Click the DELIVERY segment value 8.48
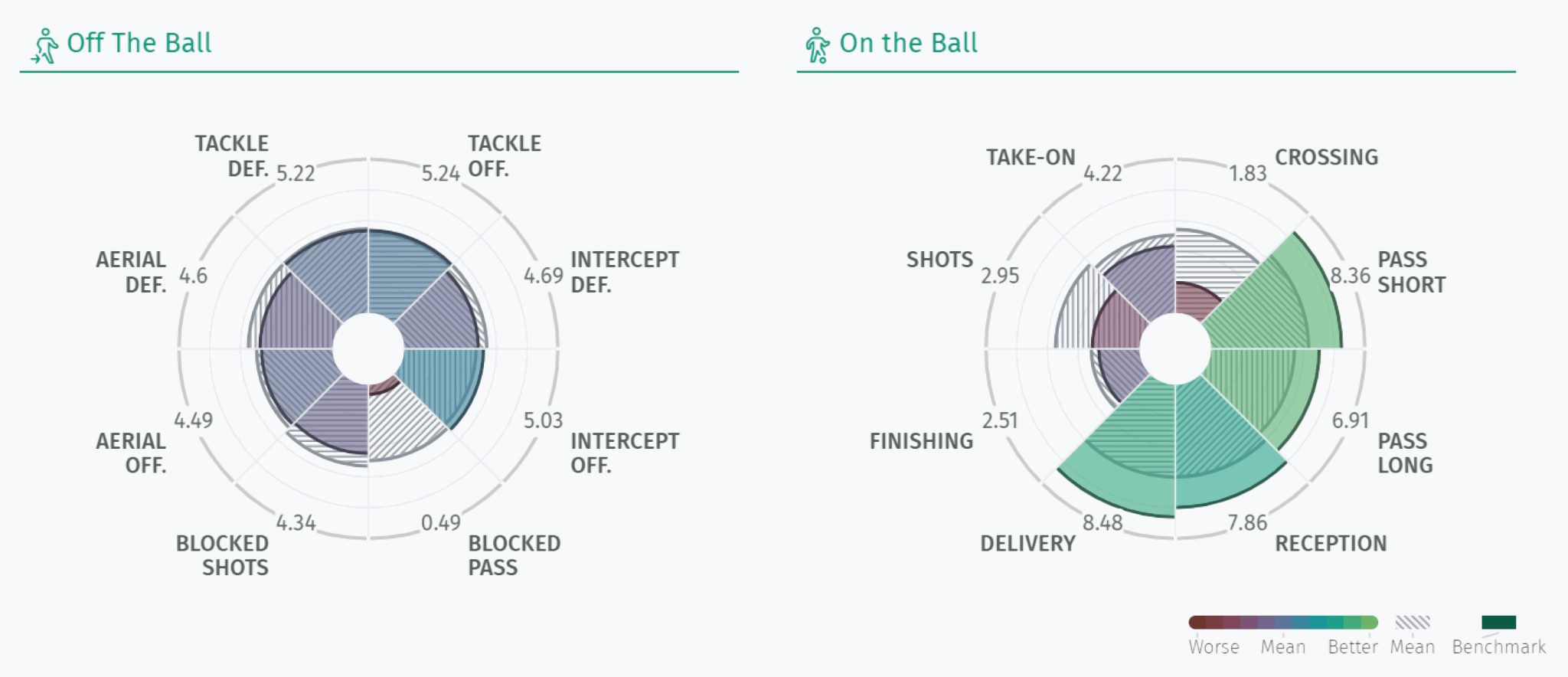Viewport: 1568px width, 677px height. tap(1102, 523)
